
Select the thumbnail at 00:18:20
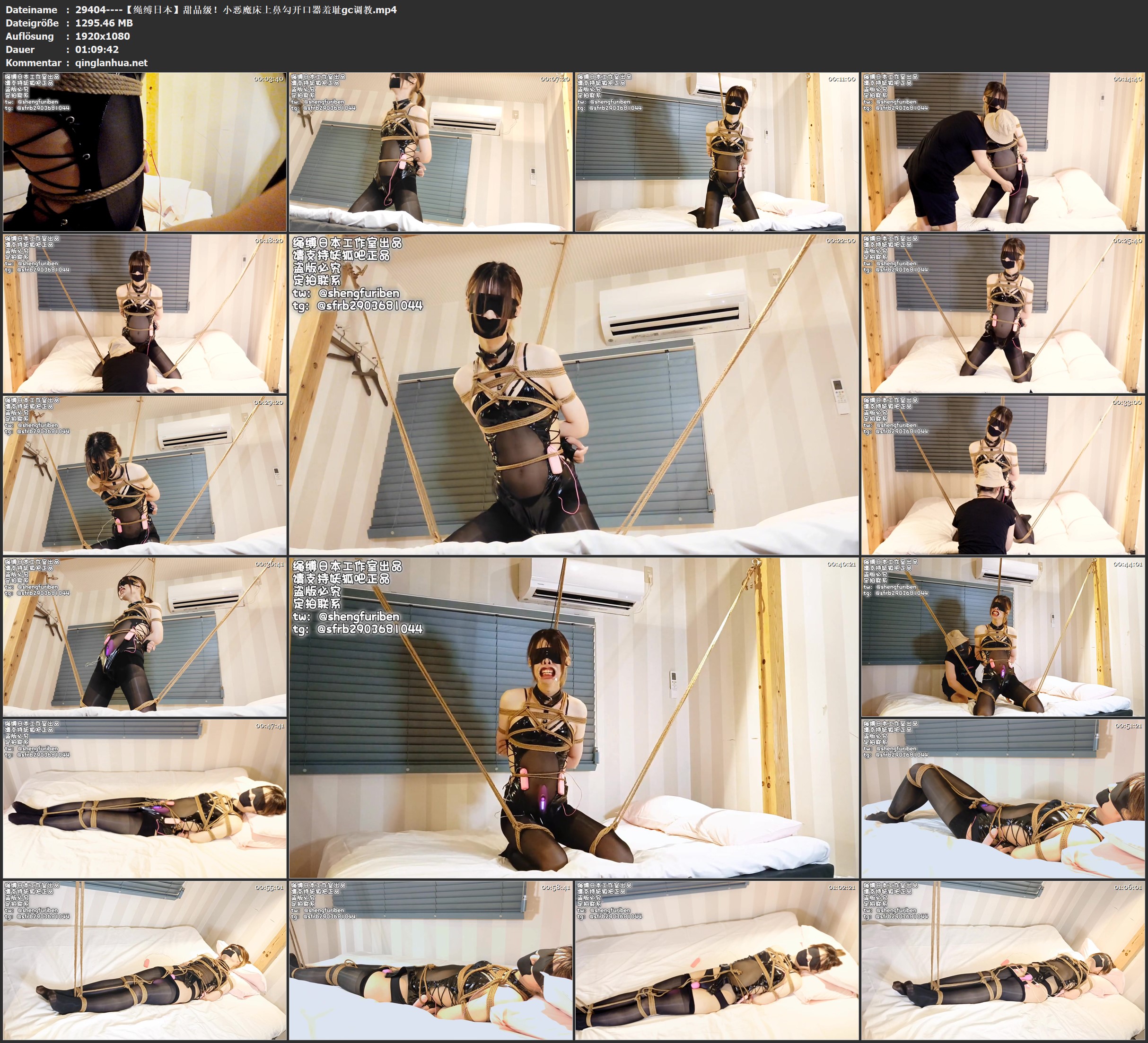tap(145, 313)
